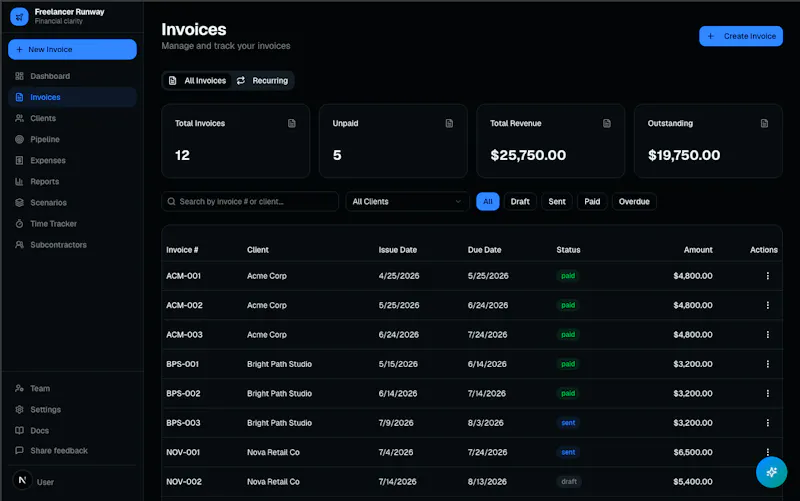800x501 pixels.
Task: Open Settings in the sidebar
Action: tap(72, 409)
